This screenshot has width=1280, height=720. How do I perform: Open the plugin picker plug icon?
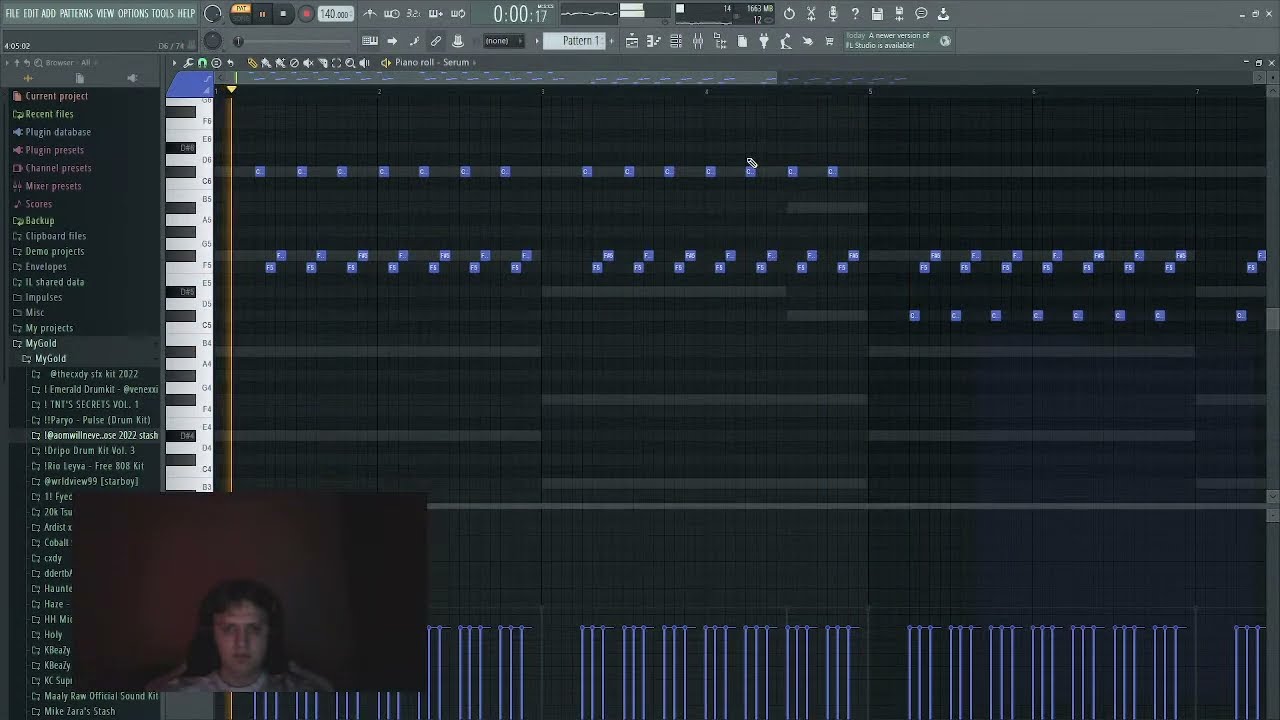[764, 41]
